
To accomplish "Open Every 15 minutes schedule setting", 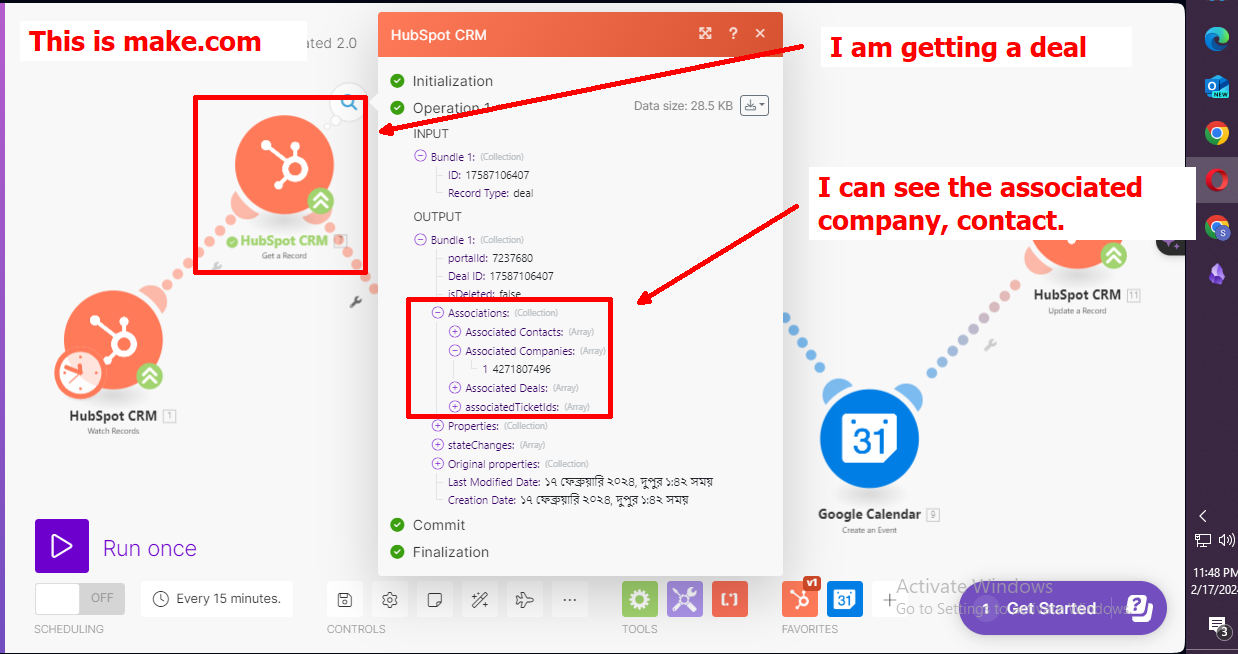I will point(217,599).
